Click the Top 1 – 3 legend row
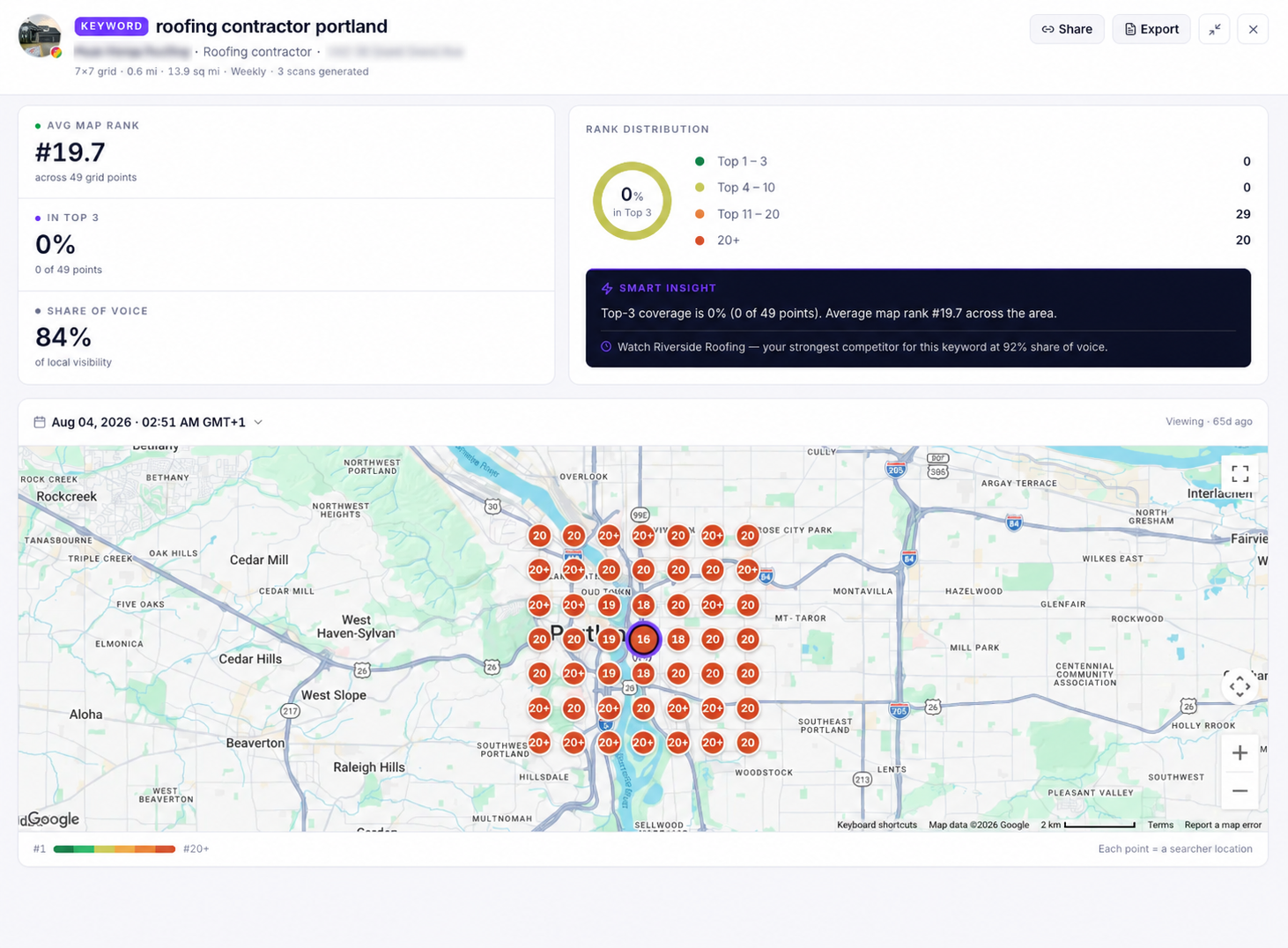This screenshot has width=1288, height=948. click(973, 161)
